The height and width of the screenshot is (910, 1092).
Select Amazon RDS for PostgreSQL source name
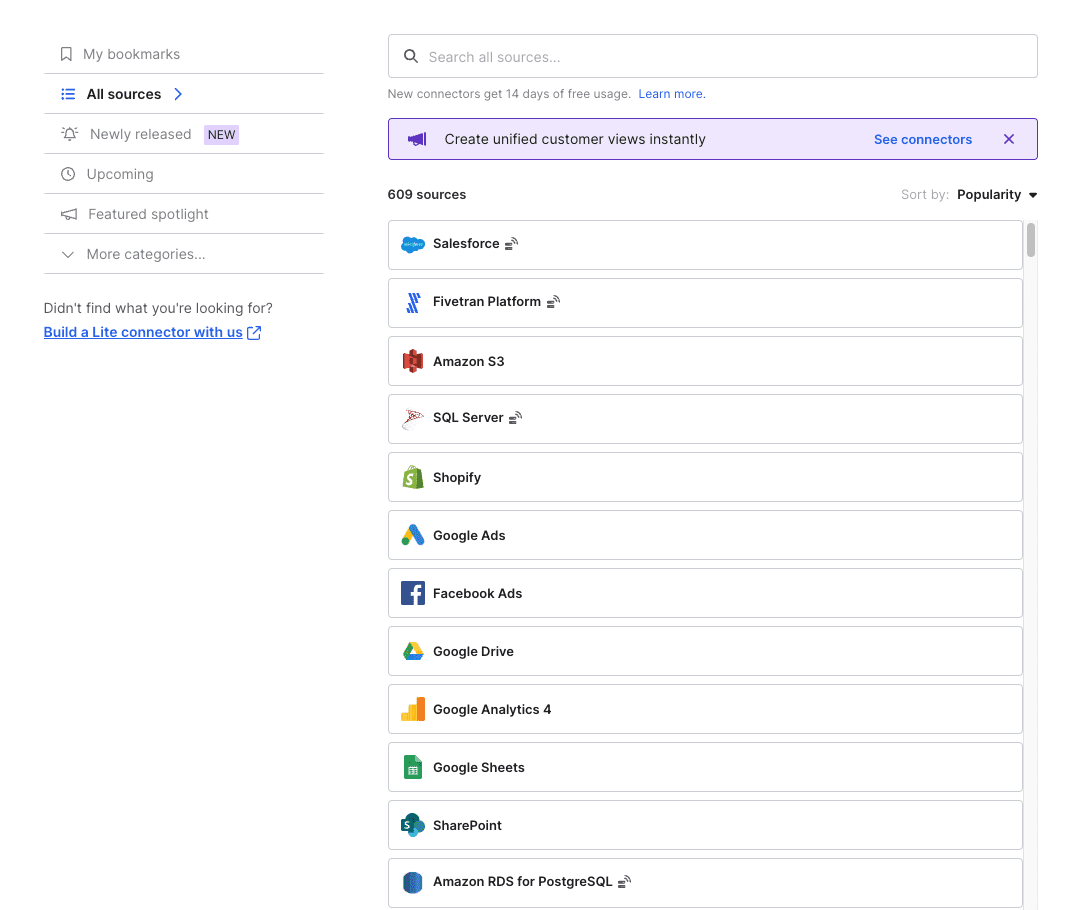pos(523,881)
